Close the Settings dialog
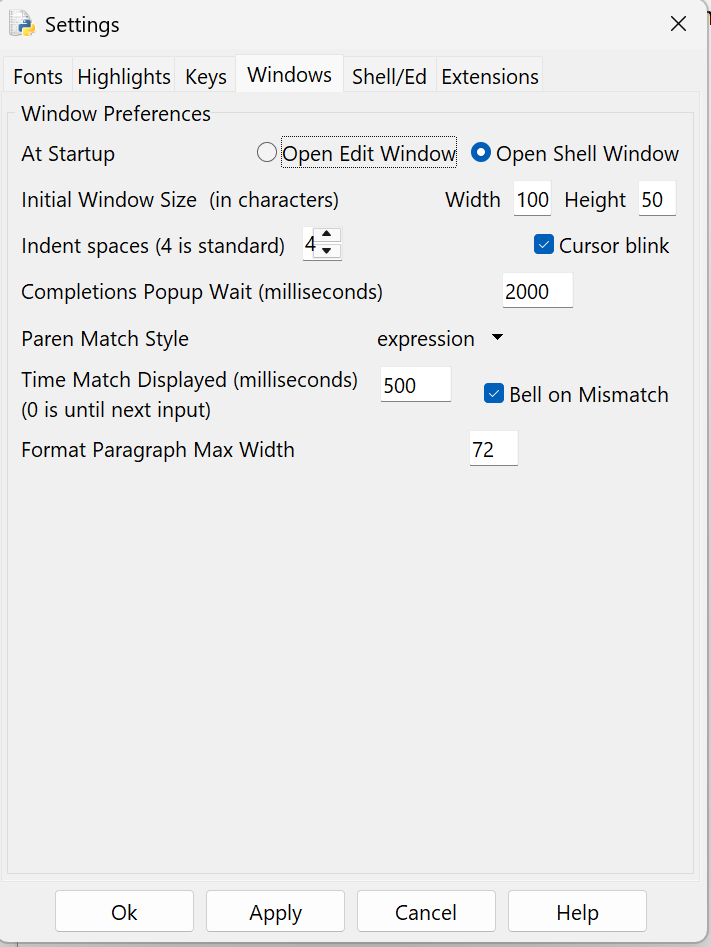The image size is (711, 947). (x=678, y=24)
